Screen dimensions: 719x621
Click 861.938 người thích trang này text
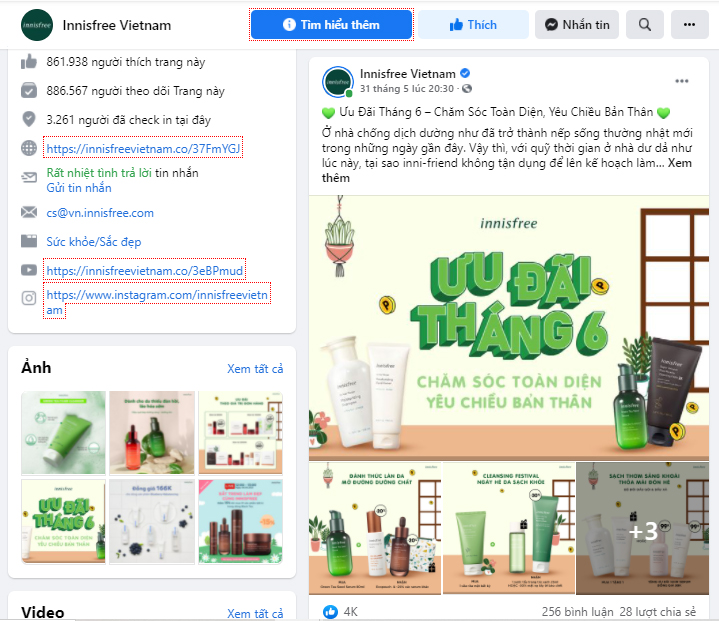point(126,62)
